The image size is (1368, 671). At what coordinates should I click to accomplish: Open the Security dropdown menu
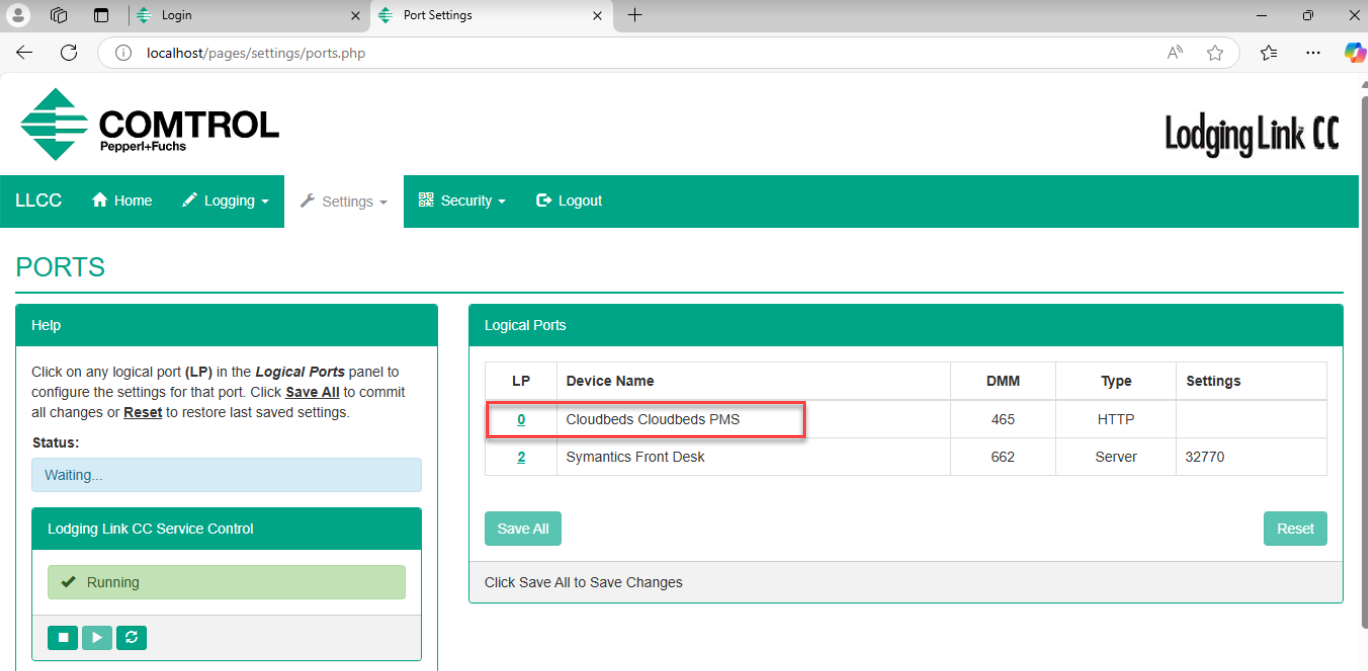[x=461, y=201]
